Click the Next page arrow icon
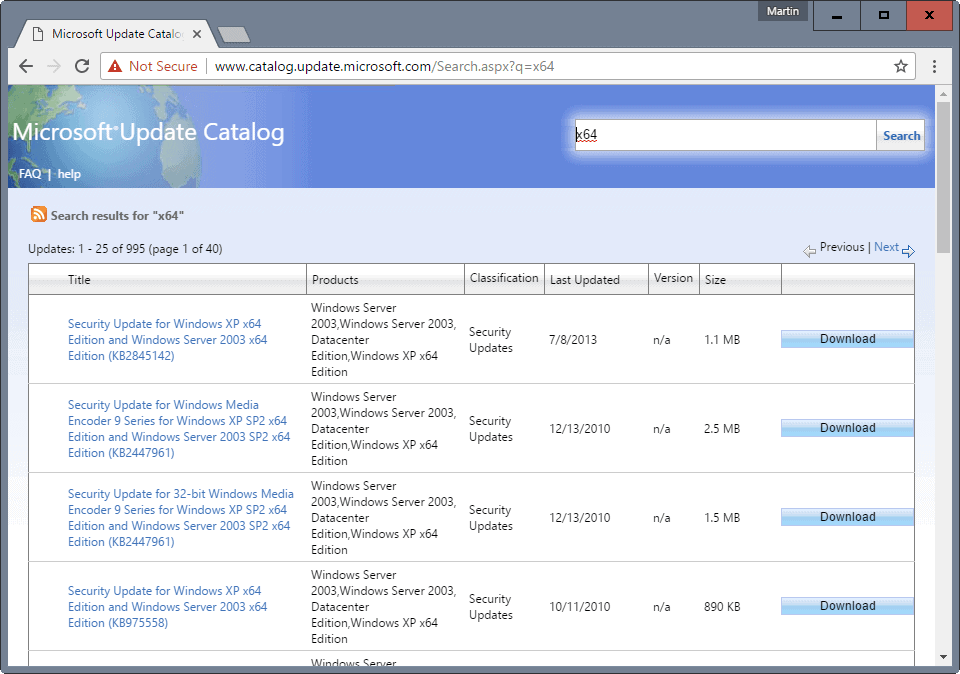 tap(909, 251)
